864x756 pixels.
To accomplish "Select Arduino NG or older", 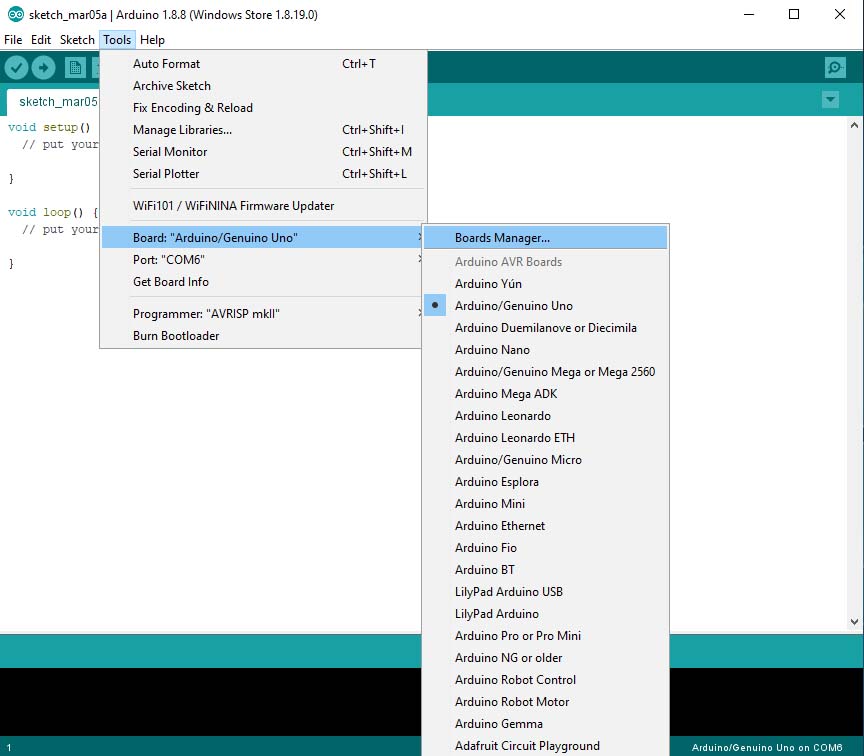I will click(546, 658).
